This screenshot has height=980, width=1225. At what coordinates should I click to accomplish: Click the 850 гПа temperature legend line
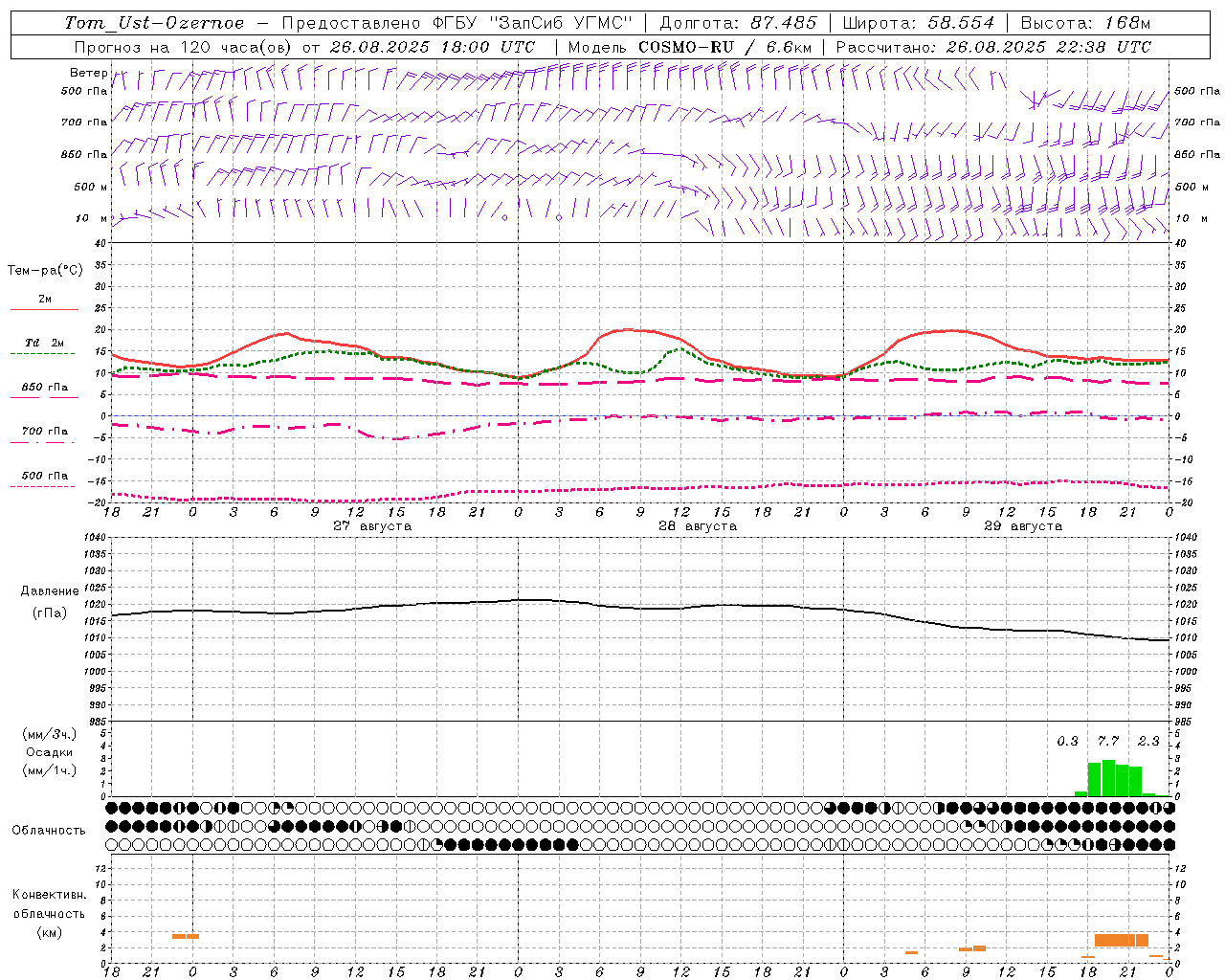(x=44, y=397)
